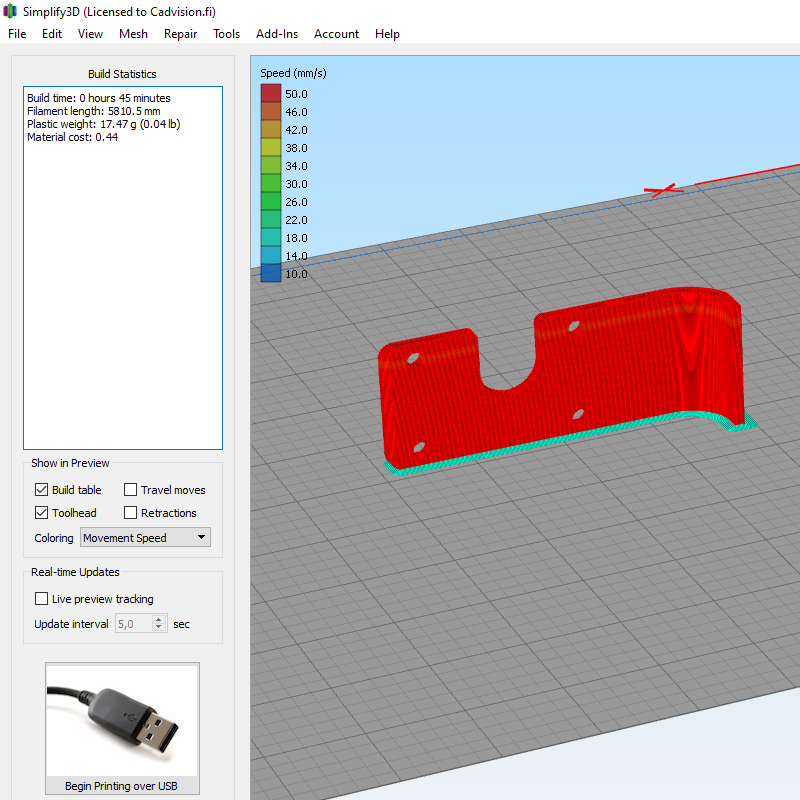Click the red toolhead origin marker
Viewport: 800px width, 800px height.
[x=660, y=189]
